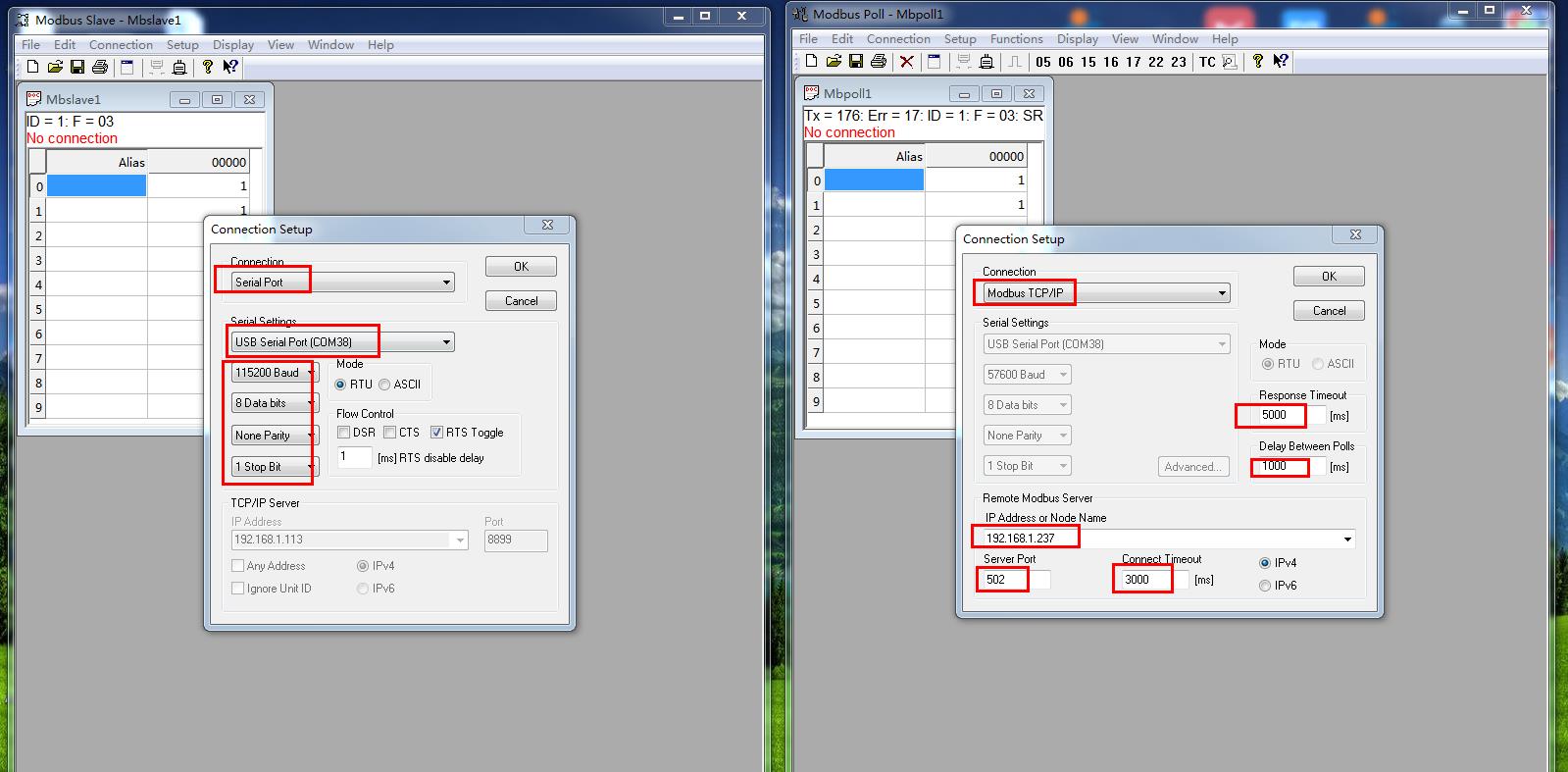
Task: Click function code 16 toolbar button
Action: click(x=1111, y=62)
